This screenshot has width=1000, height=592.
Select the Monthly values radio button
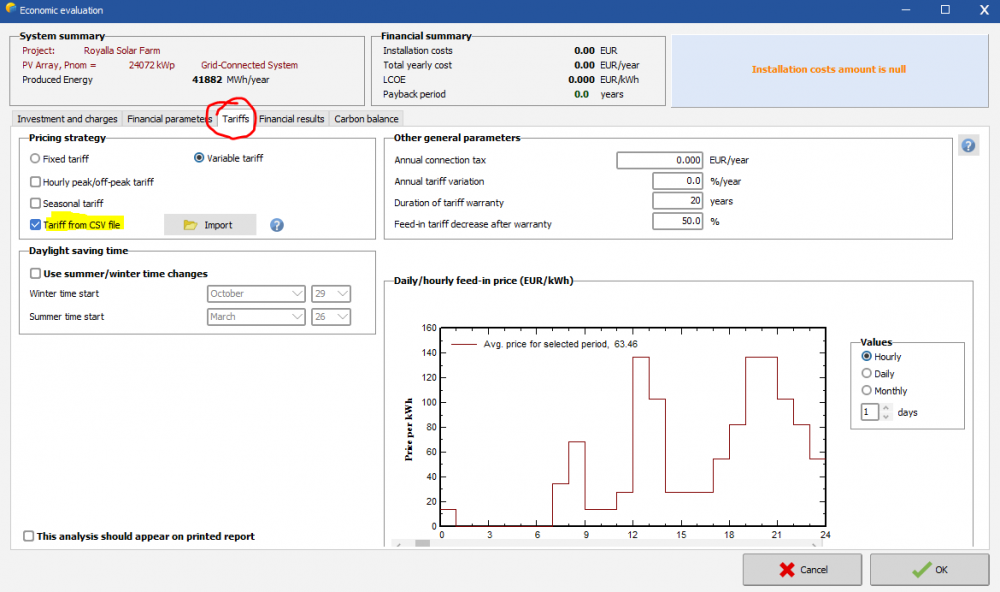click(x=867, y=391)
